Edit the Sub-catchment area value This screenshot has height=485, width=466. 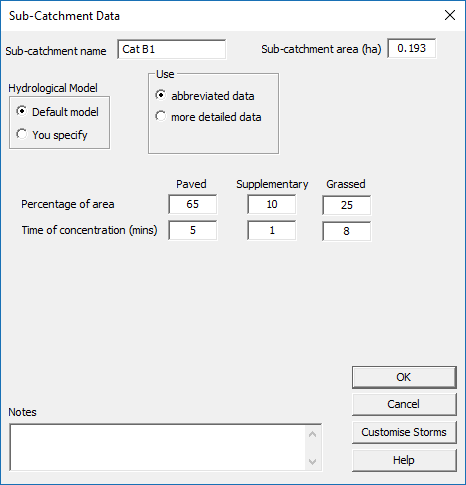click(412, 49)
